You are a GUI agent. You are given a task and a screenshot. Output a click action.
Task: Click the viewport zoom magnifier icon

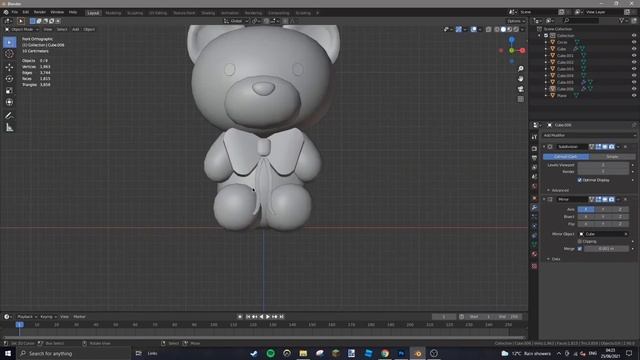point(520,69)
